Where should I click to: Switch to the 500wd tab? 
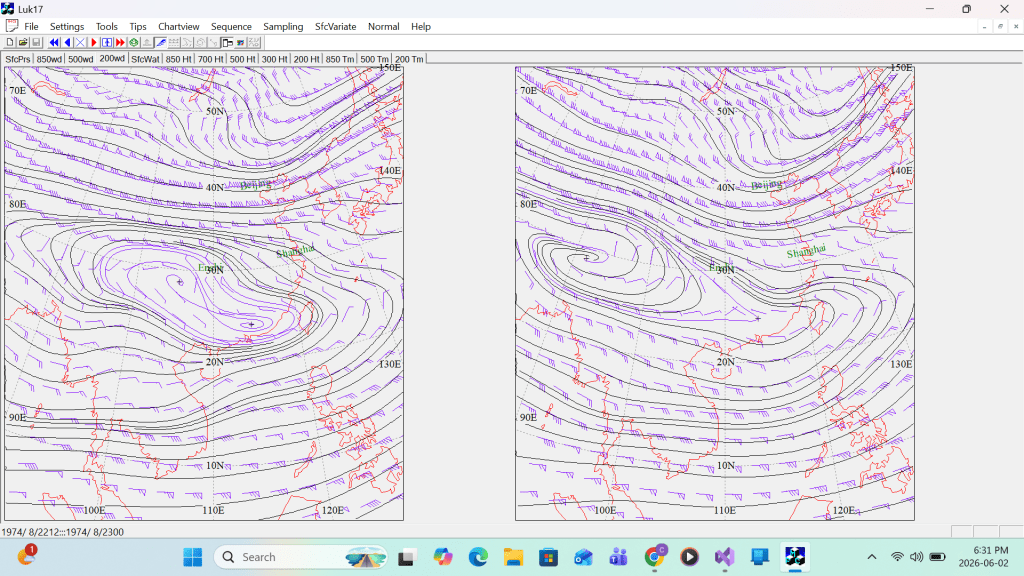coord(80,59)
